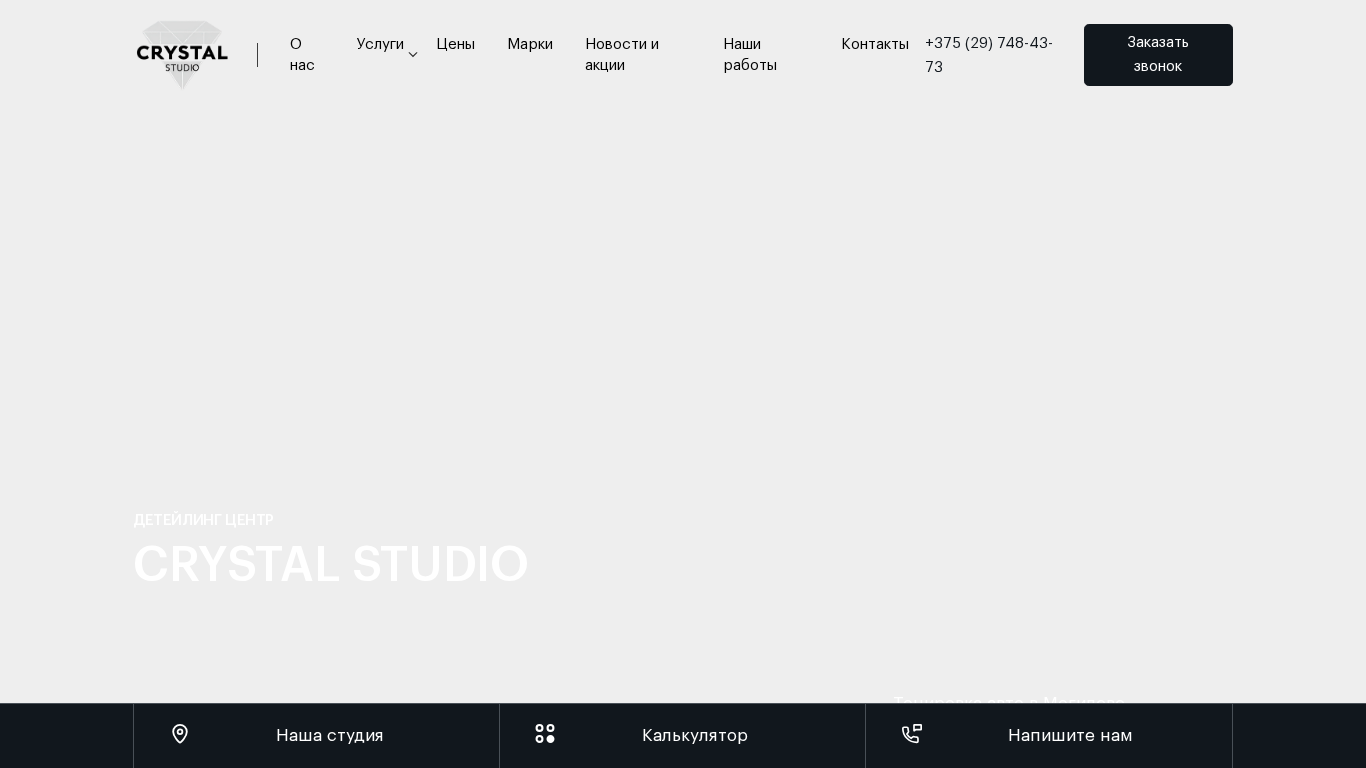
Task: Navigate to Контакты
Action: (875, 44)
